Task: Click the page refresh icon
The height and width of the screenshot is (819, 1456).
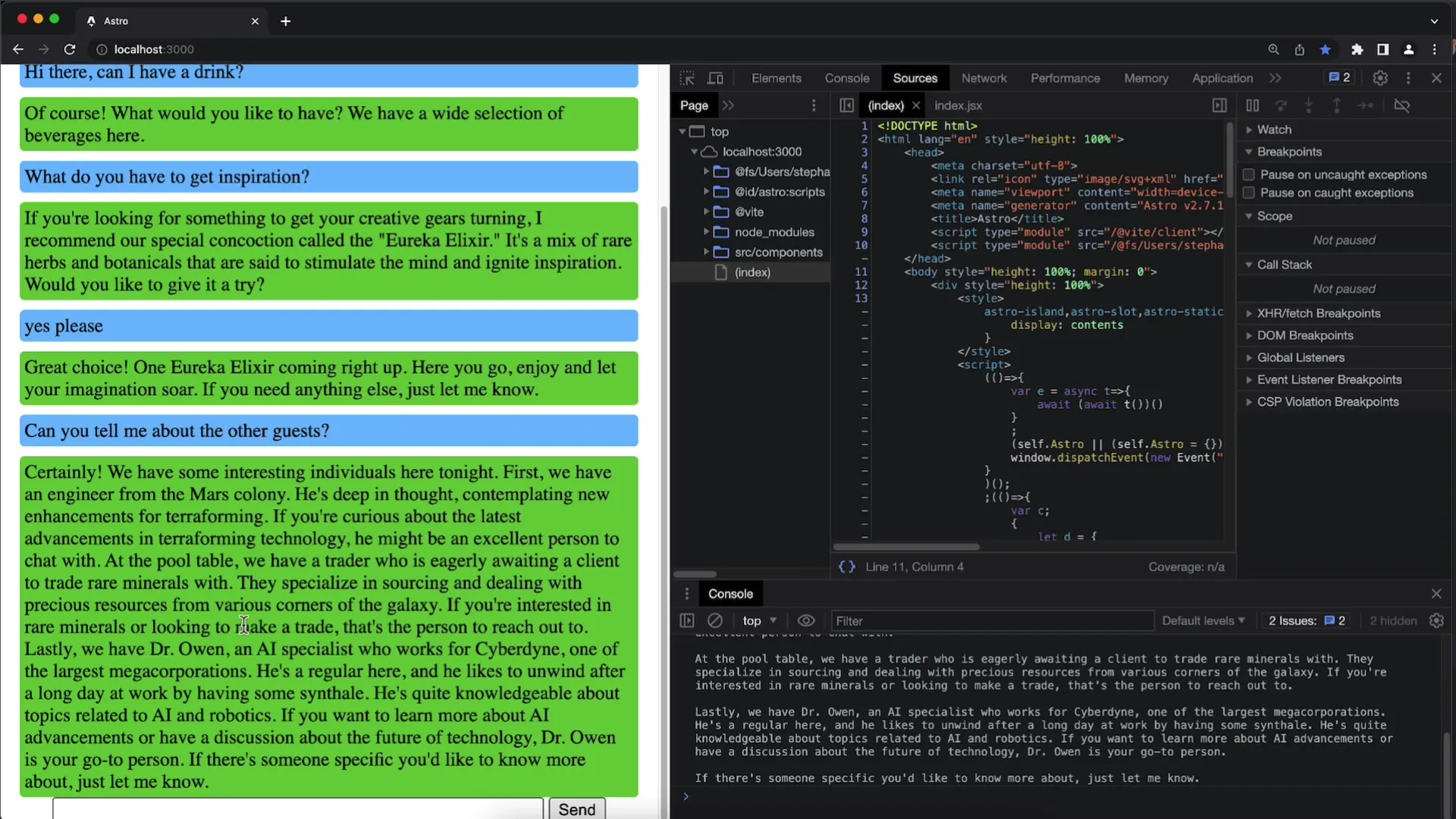Action: tap(70, 49)
